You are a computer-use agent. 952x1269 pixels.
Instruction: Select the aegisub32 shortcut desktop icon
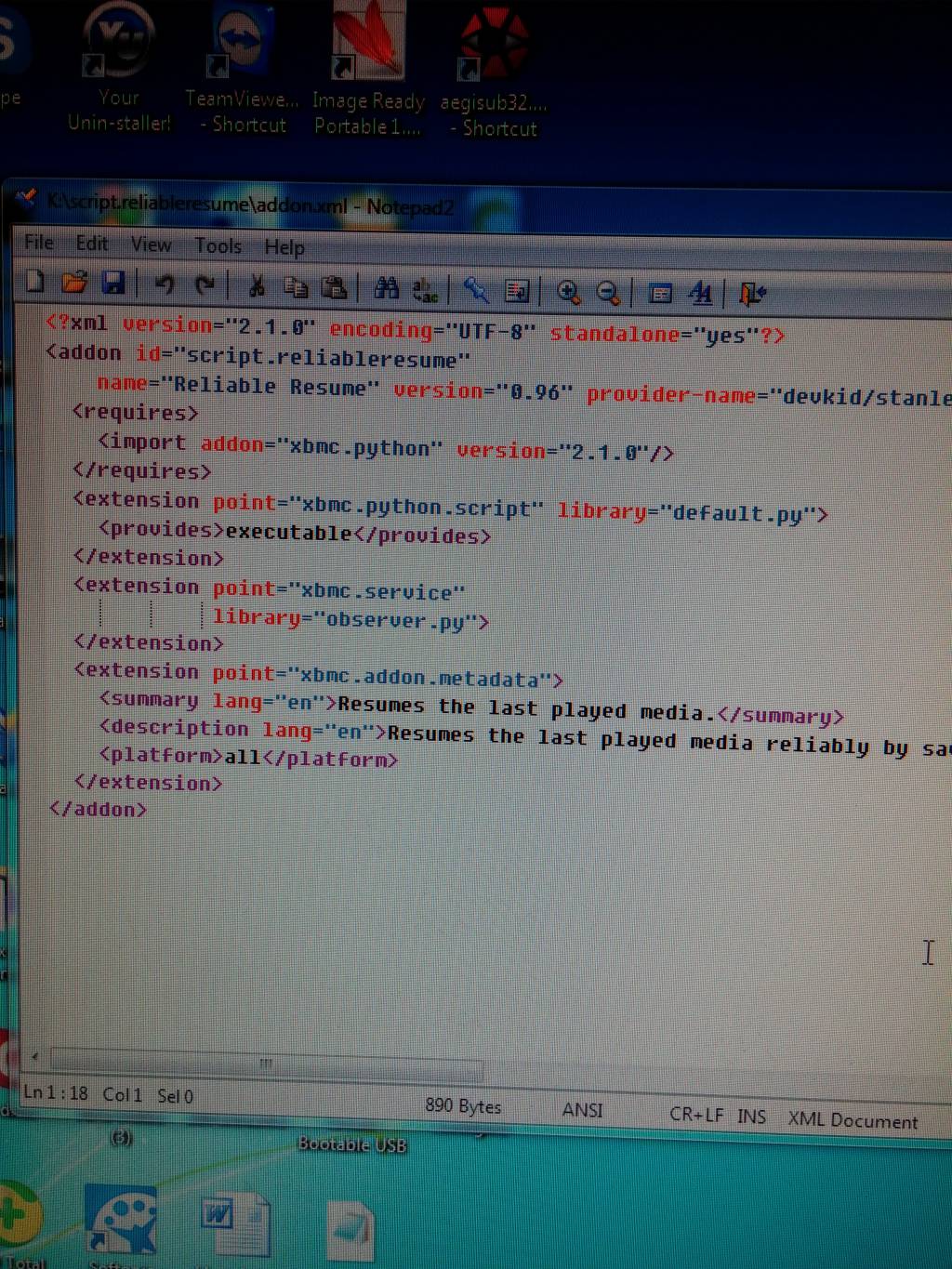pyautogui.click(x=494, y=74)
